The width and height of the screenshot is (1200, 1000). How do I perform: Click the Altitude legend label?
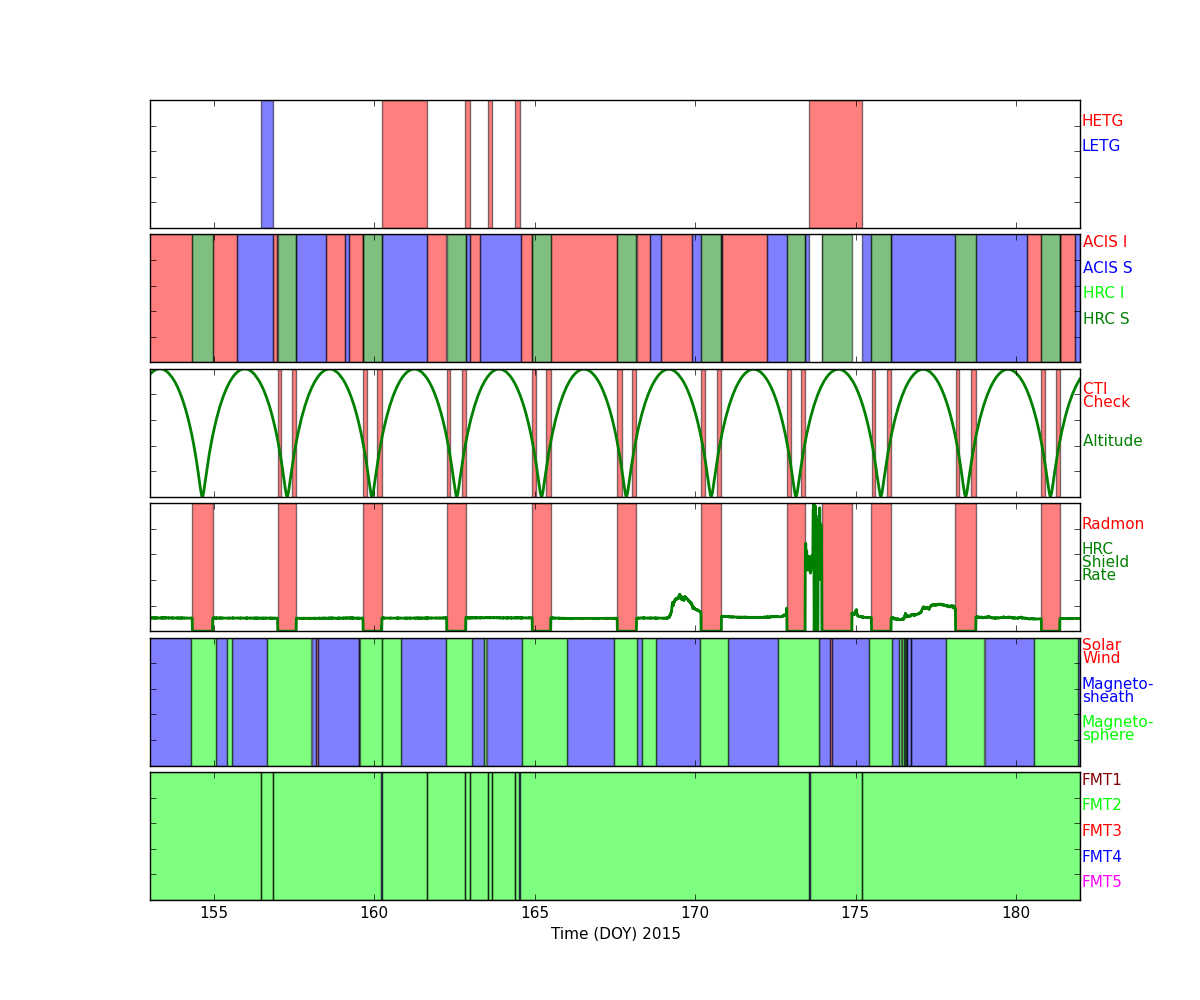[x=1112, y=441]
